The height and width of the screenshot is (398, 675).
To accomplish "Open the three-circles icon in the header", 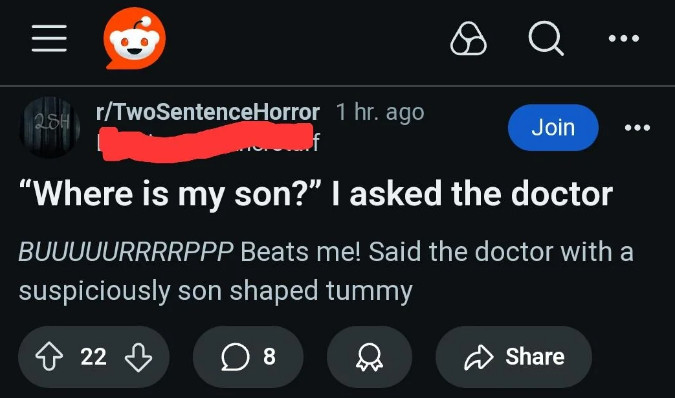I will 468,39.
